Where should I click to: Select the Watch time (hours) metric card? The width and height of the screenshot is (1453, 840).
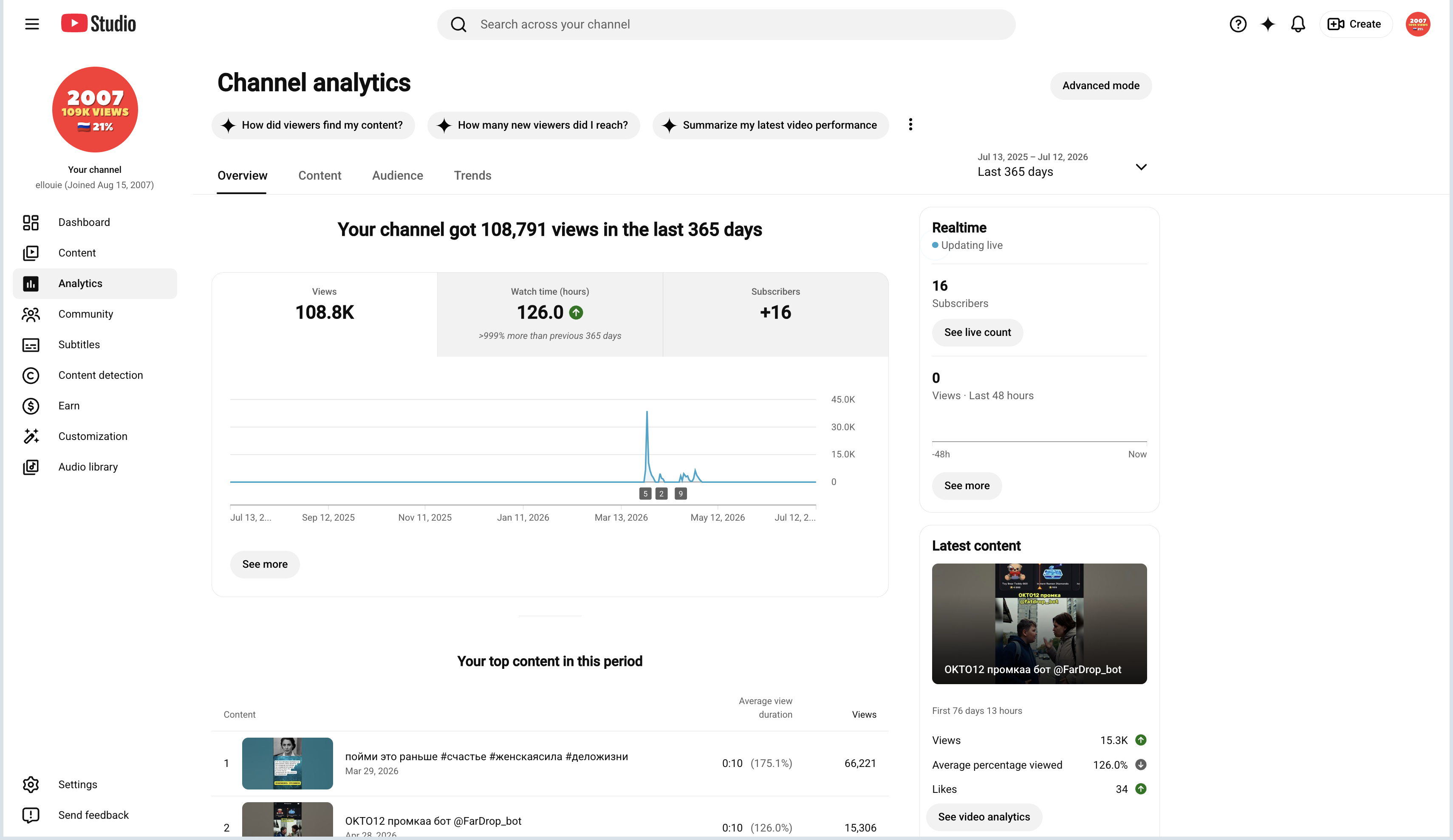coord(549,314)
